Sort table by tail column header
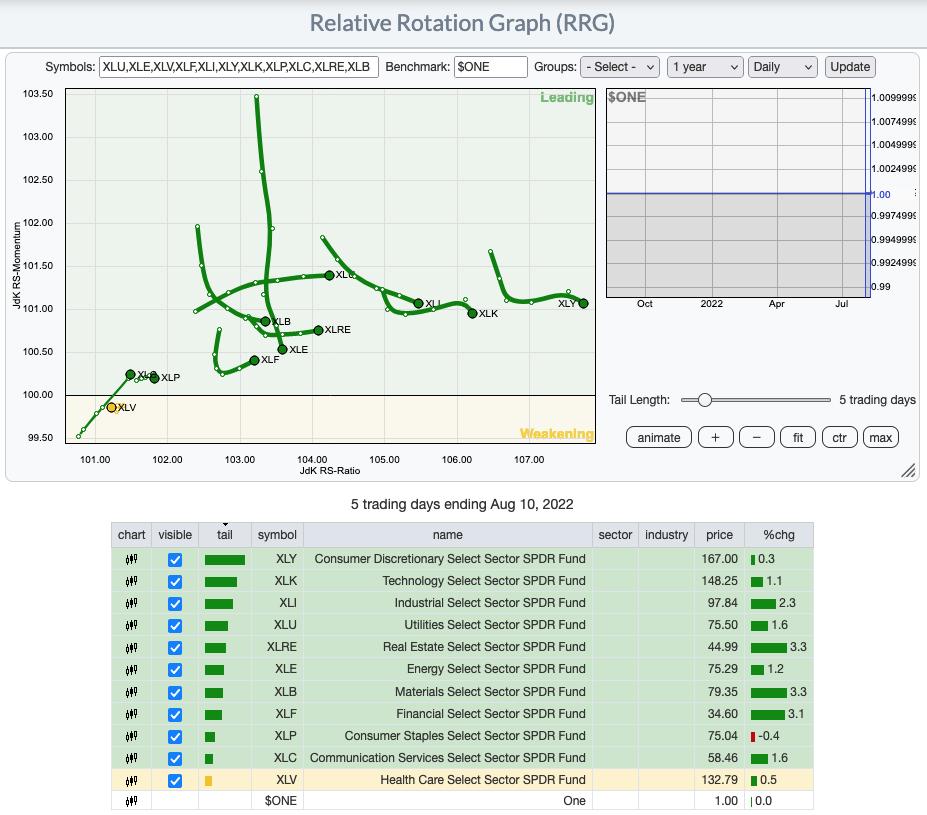This screenshot has height=815, width=927. [225, 535]
